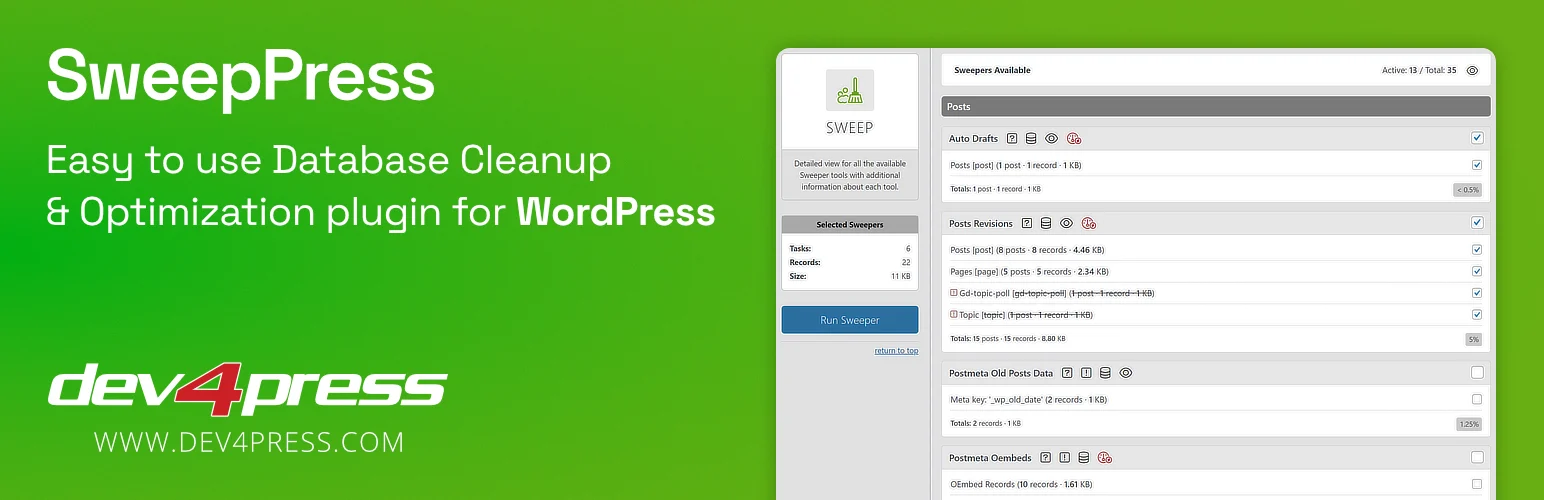Click the Size value 11 KB
This screenshot has width=1544, height=500.
point(900,276)
